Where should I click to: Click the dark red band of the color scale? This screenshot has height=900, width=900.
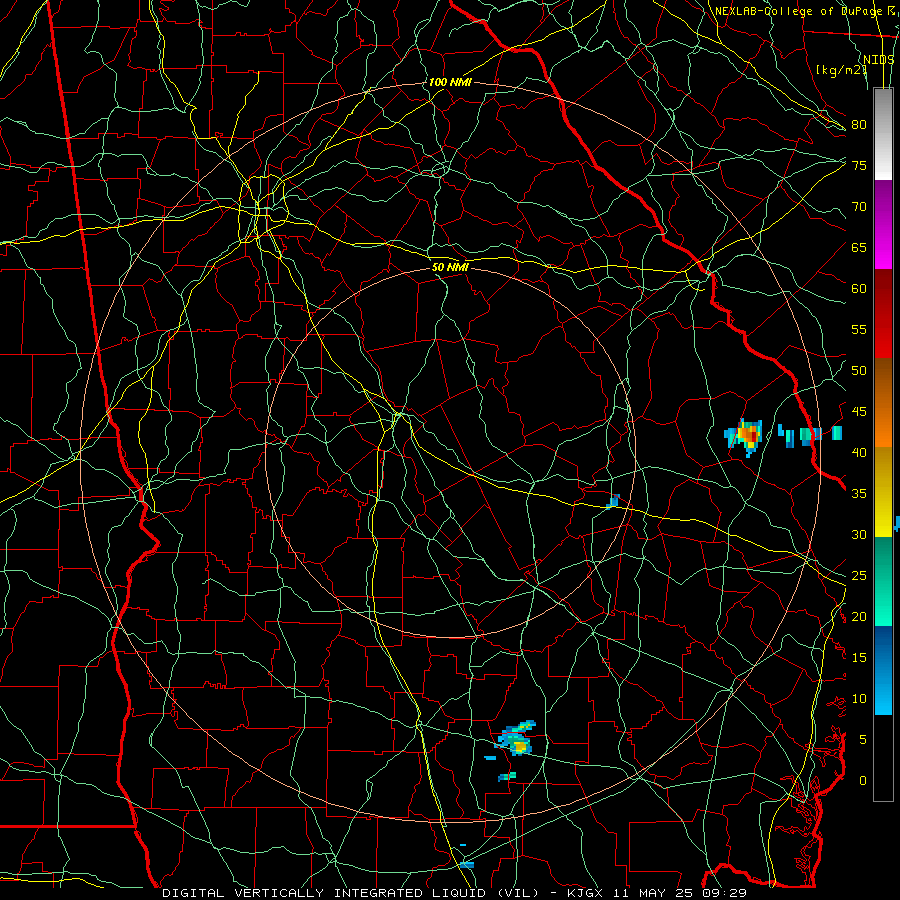coord(883,314)
